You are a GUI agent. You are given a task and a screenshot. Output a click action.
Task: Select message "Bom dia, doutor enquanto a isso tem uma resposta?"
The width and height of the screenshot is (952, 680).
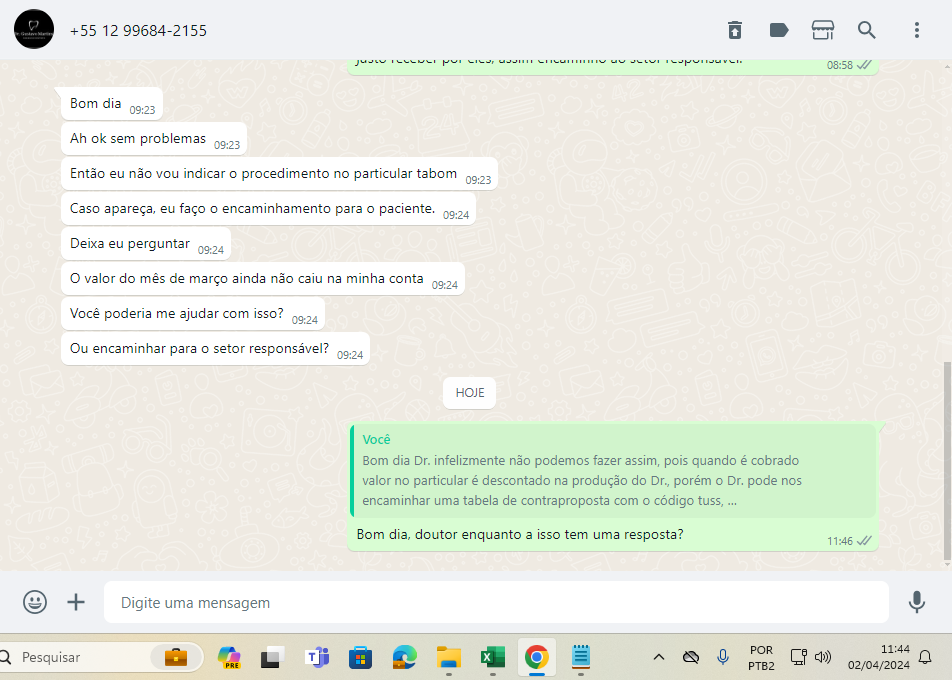click(x=520, y=534)
